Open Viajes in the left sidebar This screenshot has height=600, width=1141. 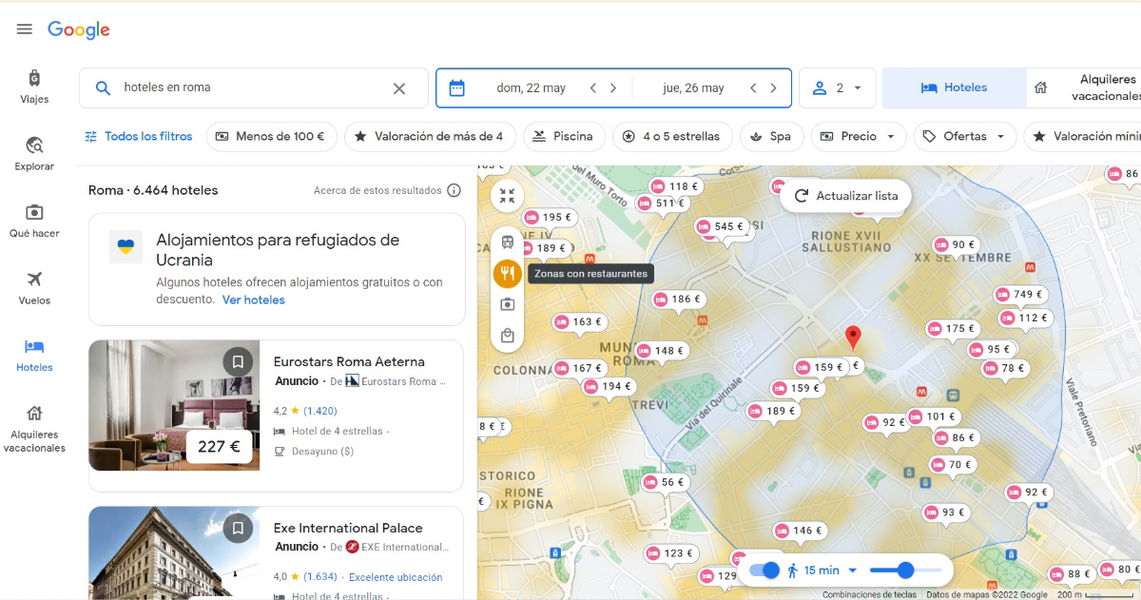[34, 87]
